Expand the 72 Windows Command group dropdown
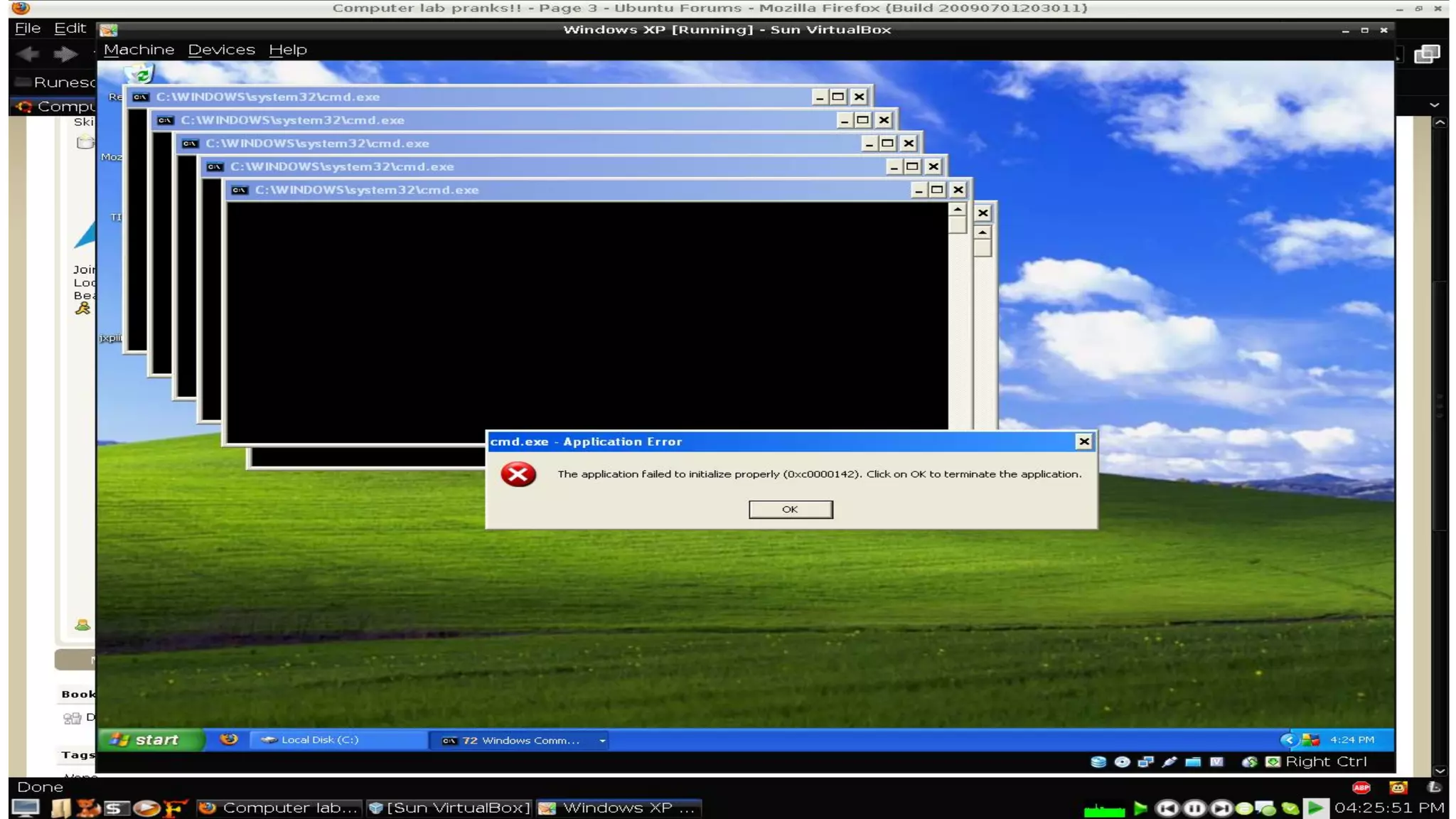Viewport: 1456px width, 819px height. pyautogui.click(x=602, y=740)
